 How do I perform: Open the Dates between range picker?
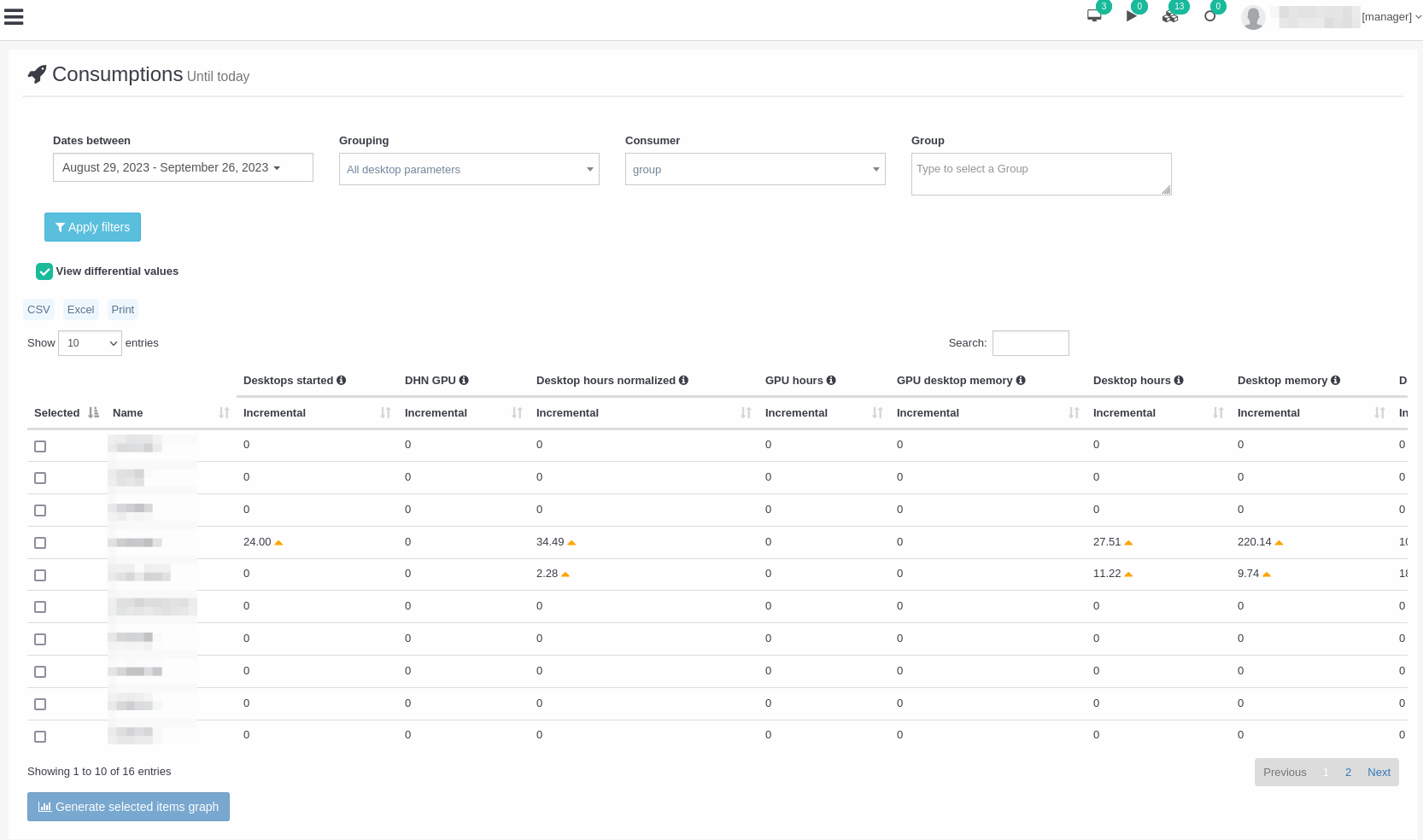[183, 168]
